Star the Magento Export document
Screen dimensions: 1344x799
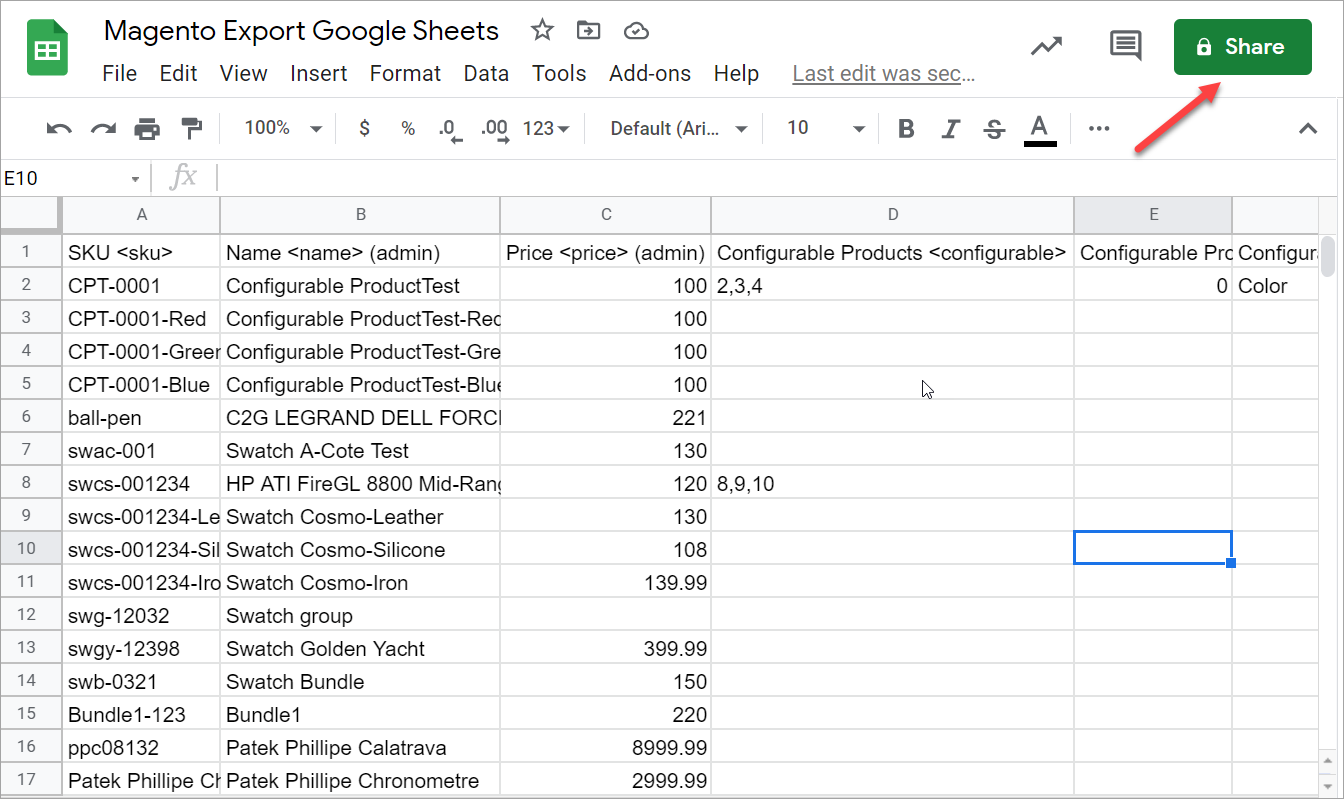tap(542, 30)
